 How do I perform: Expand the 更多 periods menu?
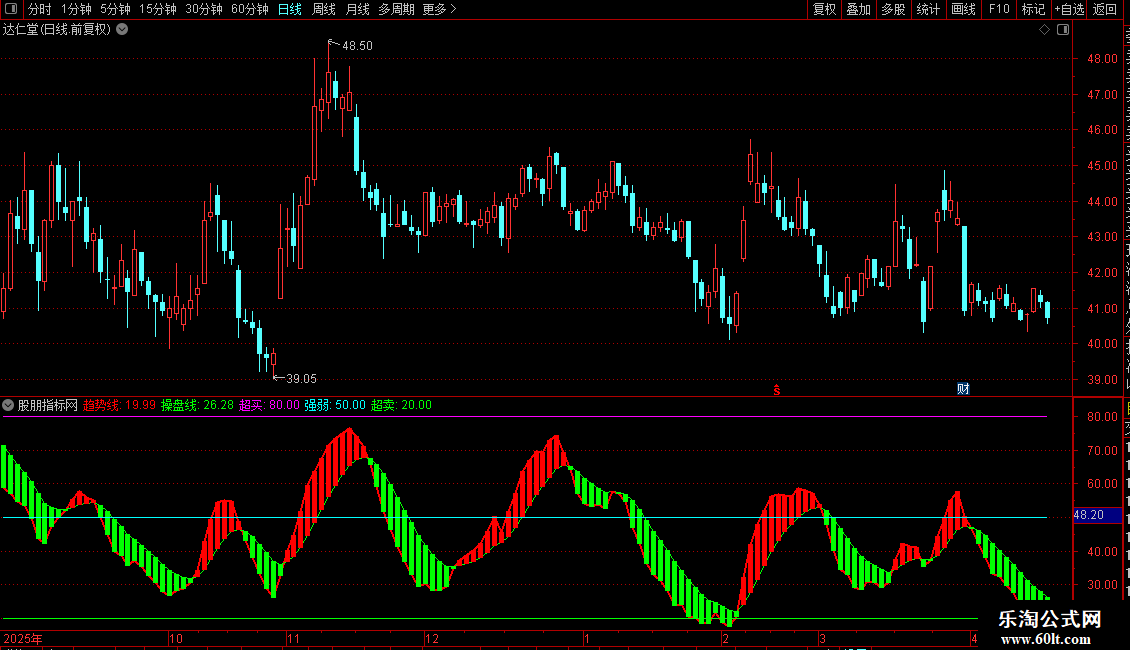(x=439, y=9)
